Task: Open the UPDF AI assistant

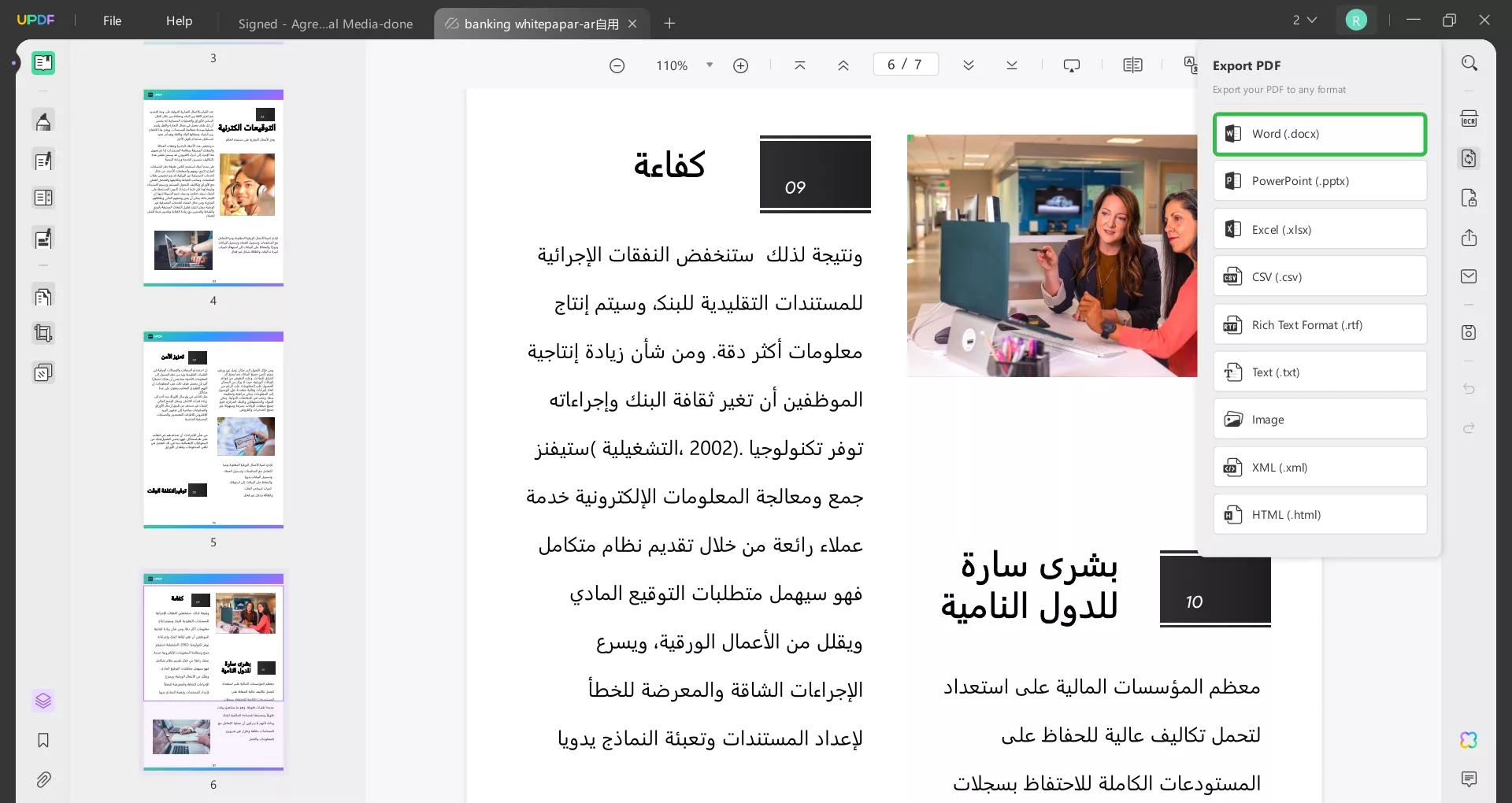Action: pos(1469,740)
